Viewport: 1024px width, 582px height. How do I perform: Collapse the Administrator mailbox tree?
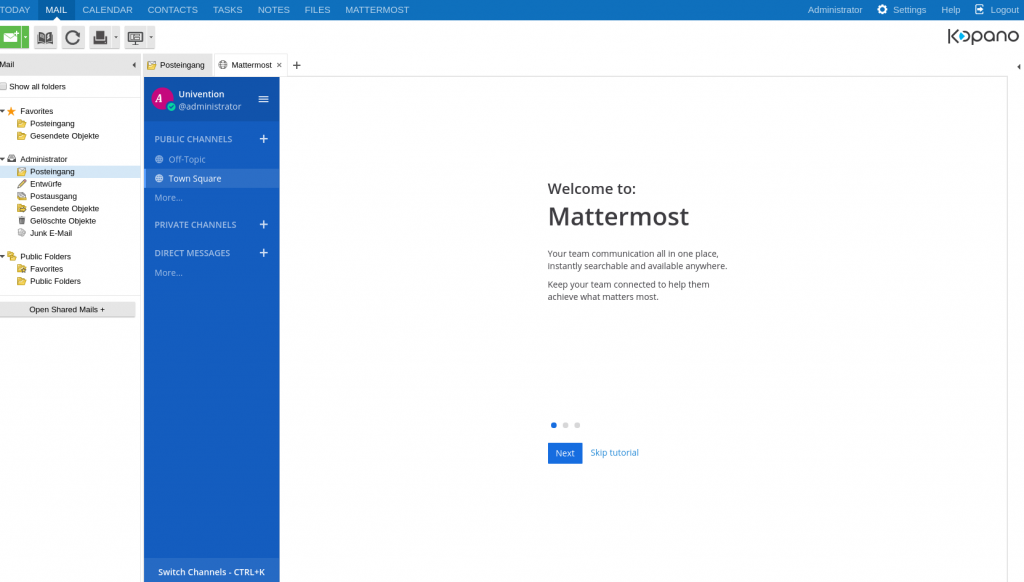point(3,159)
